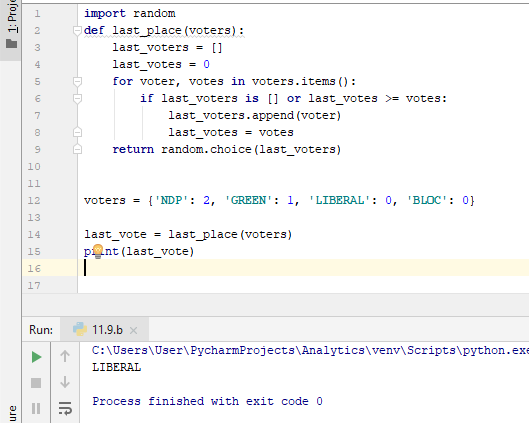The image size is (529, 423).
Task: Click the Pause output icon
Action: pos(36,408)
